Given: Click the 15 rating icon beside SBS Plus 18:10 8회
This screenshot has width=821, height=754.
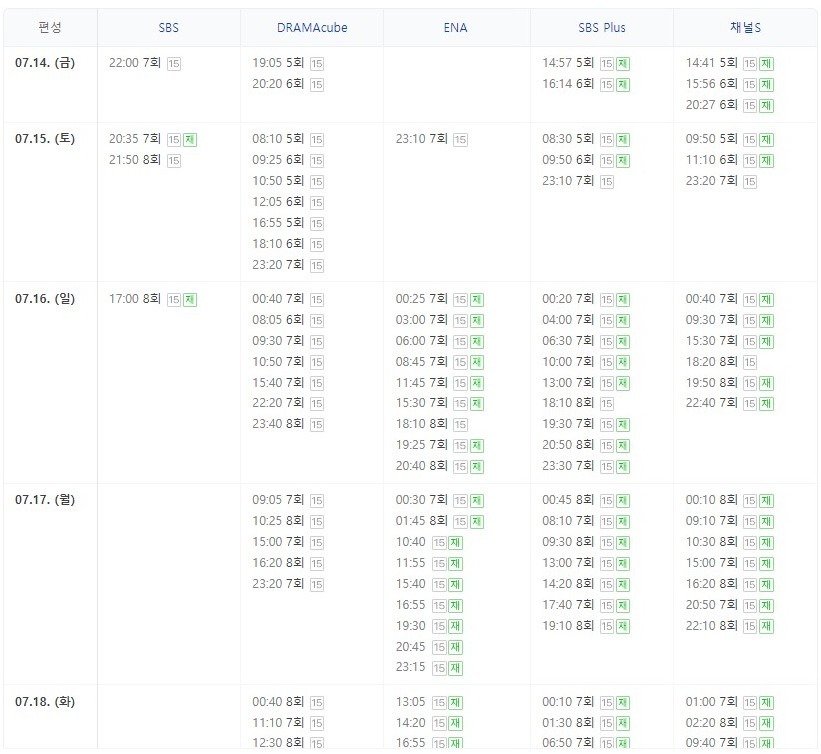Looking at the screenshot, I should coord(607,404).
